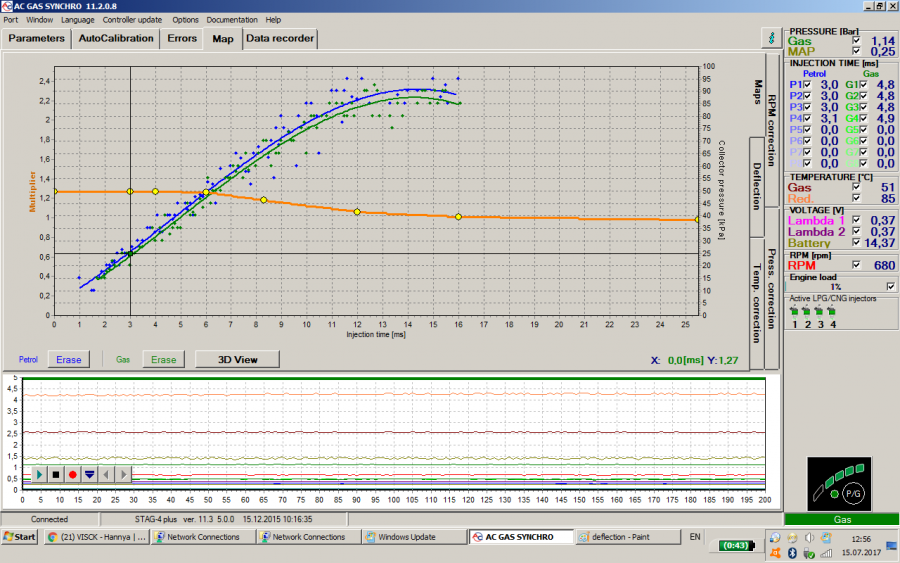Toggle the Gas pressure checkbox

pos(855,41)
